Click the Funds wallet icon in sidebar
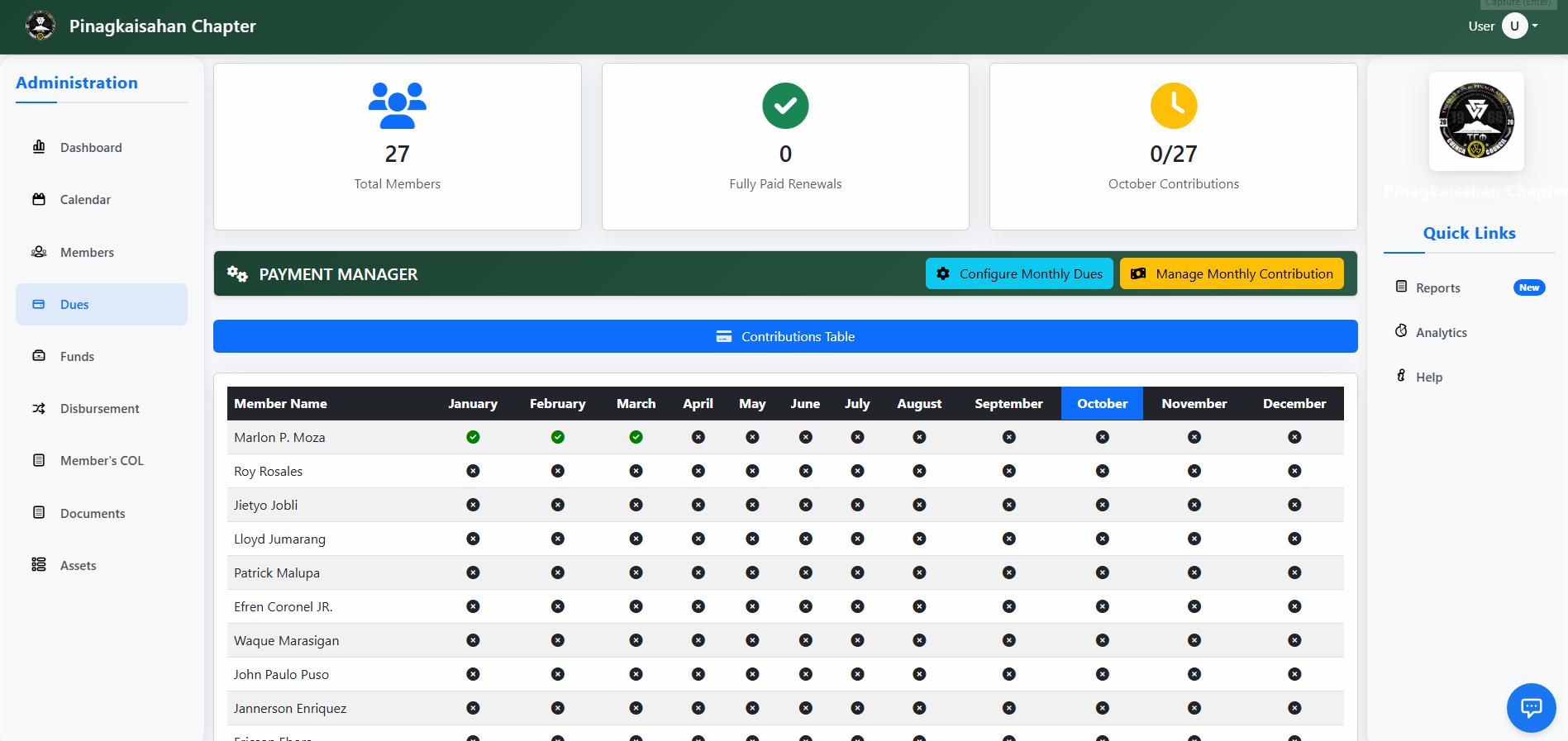This screenshot has height=741, width=1568. pyautogui.click(x=39, y=356)
